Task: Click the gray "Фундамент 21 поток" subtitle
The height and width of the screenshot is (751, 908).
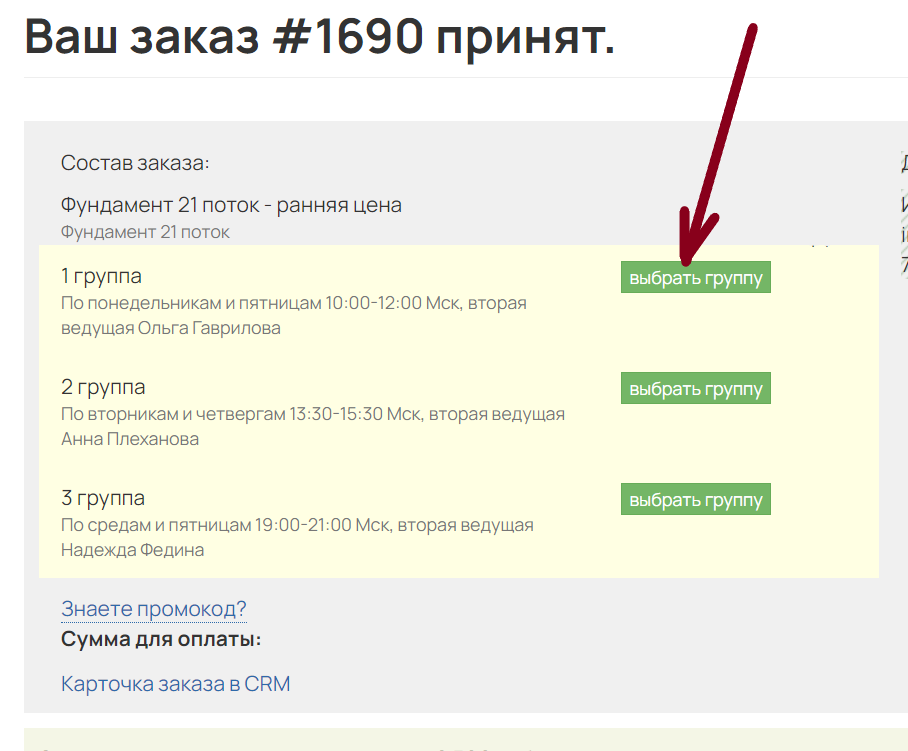Action: coord(145,232)
